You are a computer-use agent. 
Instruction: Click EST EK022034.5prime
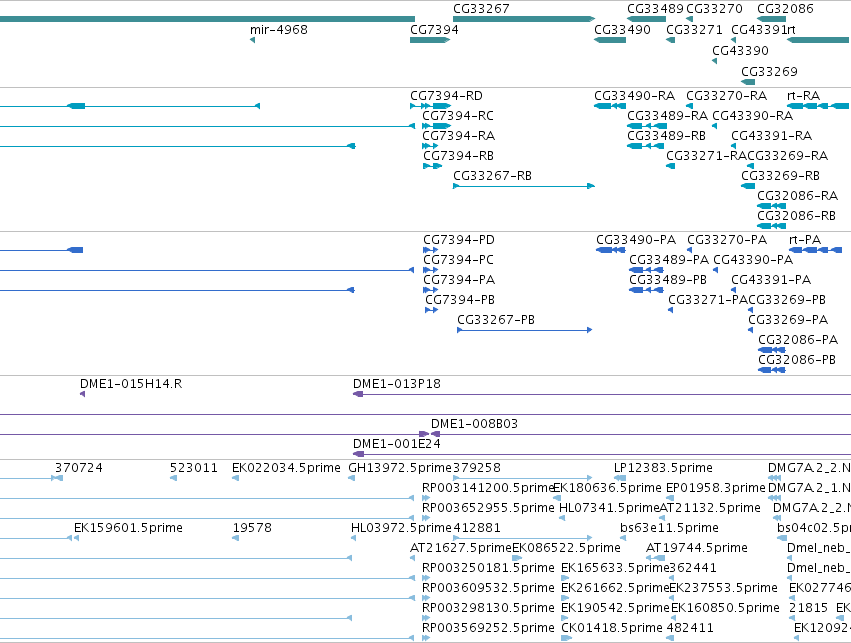point(286,468)
